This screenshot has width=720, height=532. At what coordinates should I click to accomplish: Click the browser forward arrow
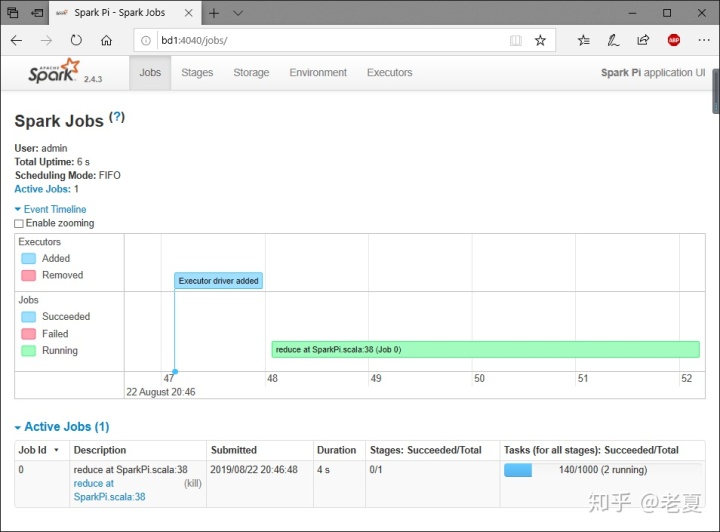[46, 40]
